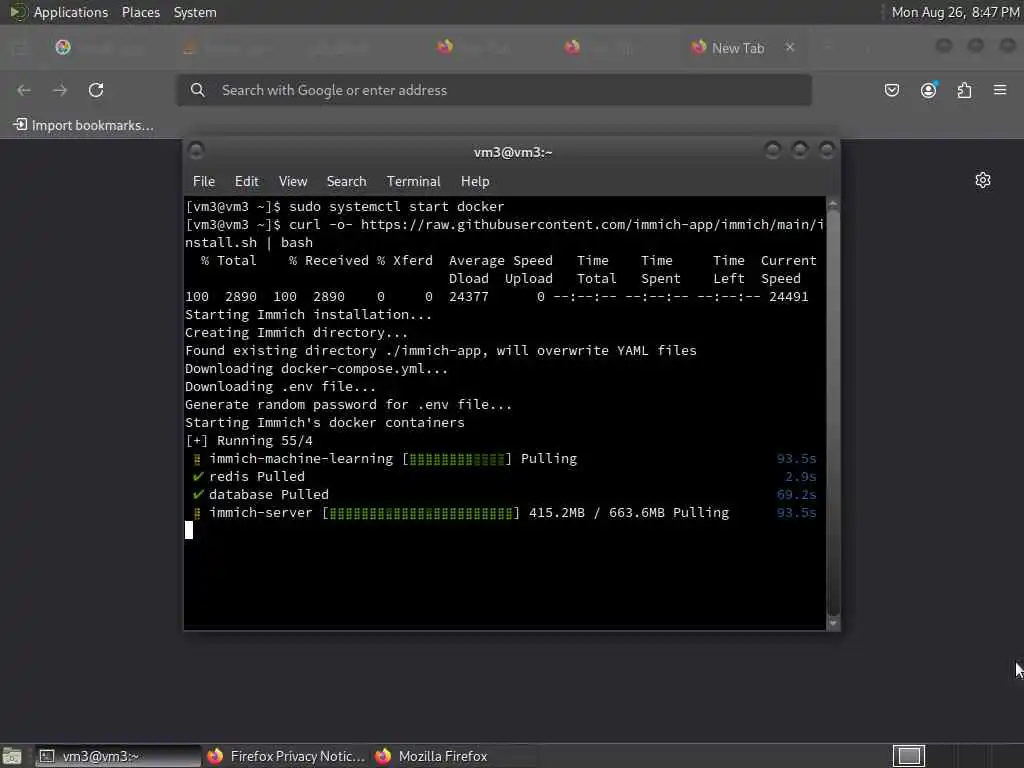Click the magnifier icon in address bar
Screen dimensions: 1024x768
point(197,90)
